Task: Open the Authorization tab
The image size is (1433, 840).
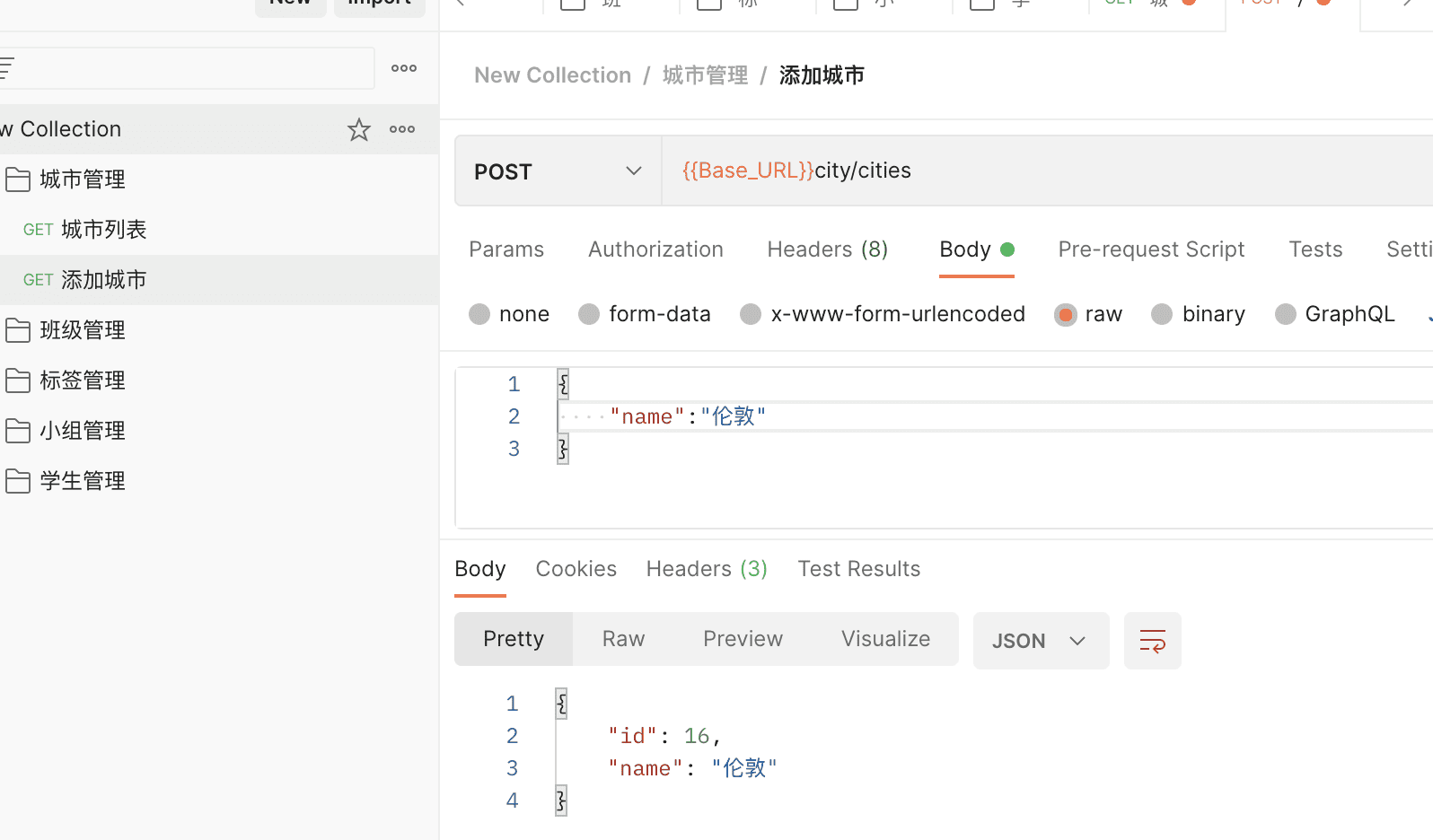Action: pos(655,249)
